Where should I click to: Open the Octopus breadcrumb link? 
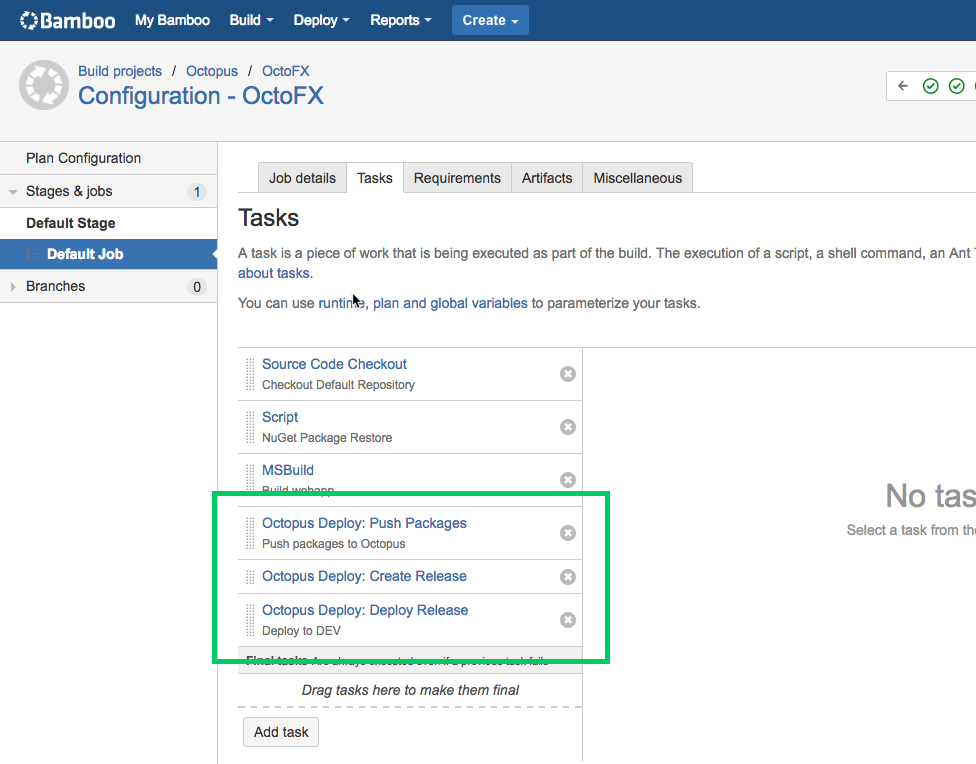pyautogui.click(x=212, y=71)
